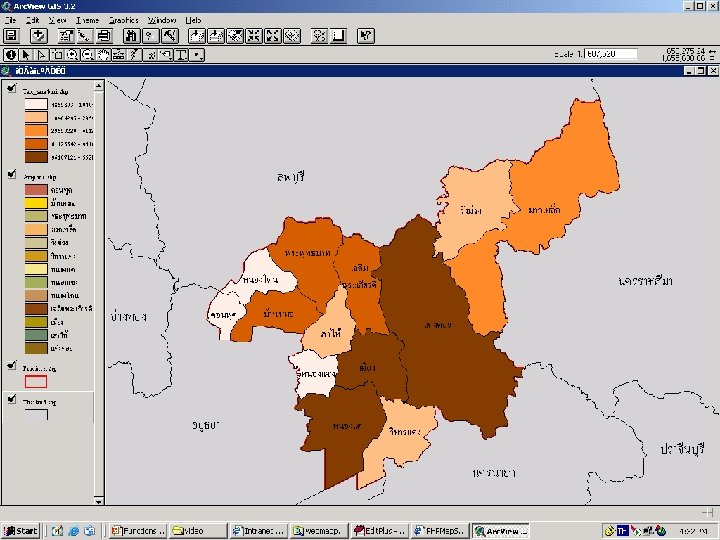The height and width of the screenshot is (540, 720).
Task: Click the red outlined legend symbol
Action: 36,382
